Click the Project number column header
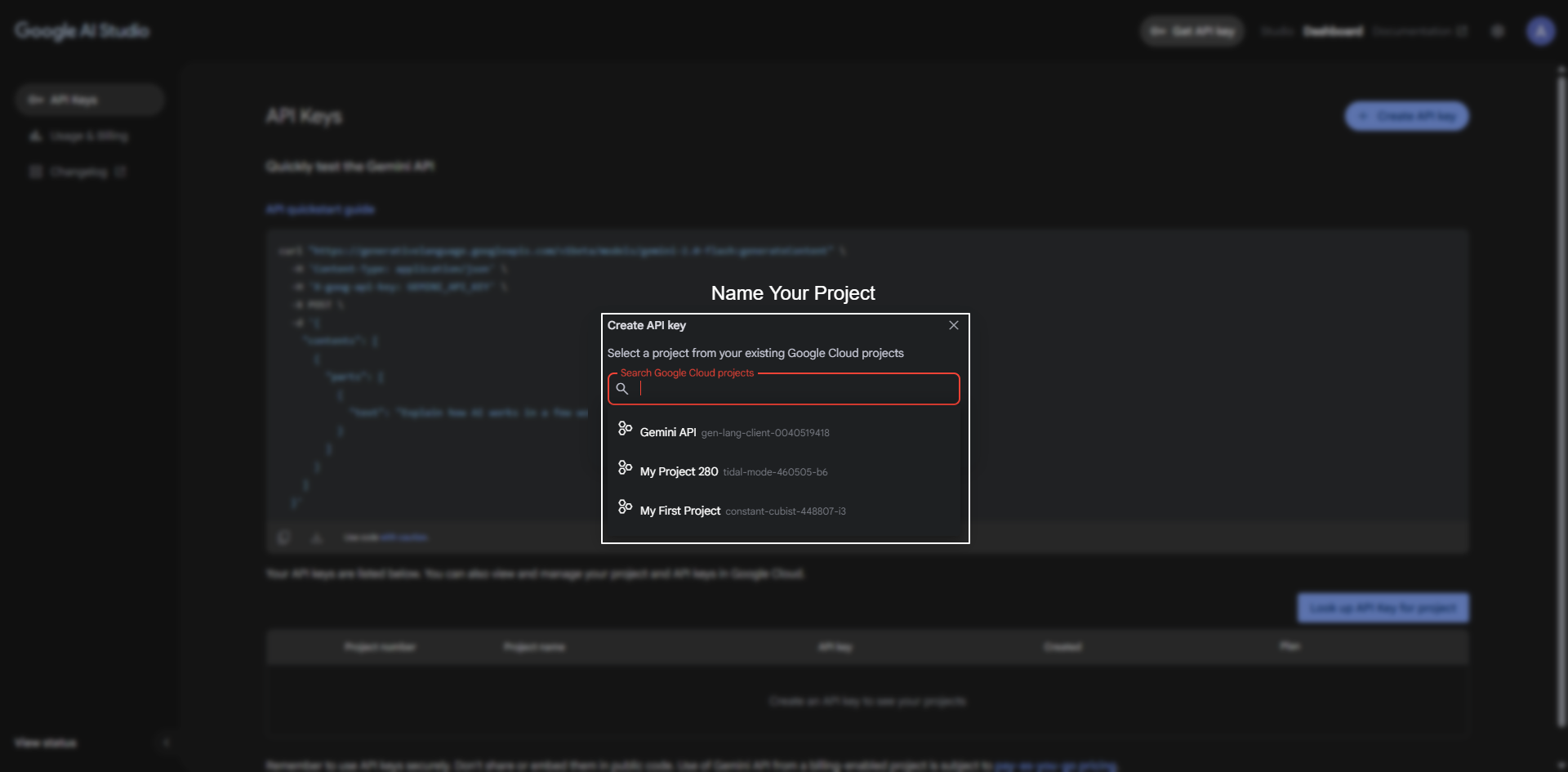 click(x=380, y=647)
